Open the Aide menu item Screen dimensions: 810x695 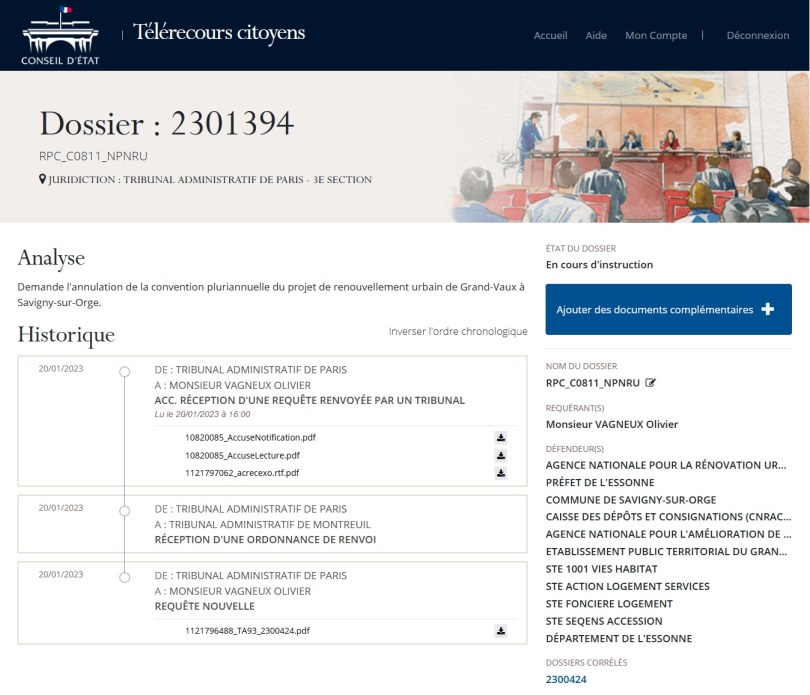[596, 35]
